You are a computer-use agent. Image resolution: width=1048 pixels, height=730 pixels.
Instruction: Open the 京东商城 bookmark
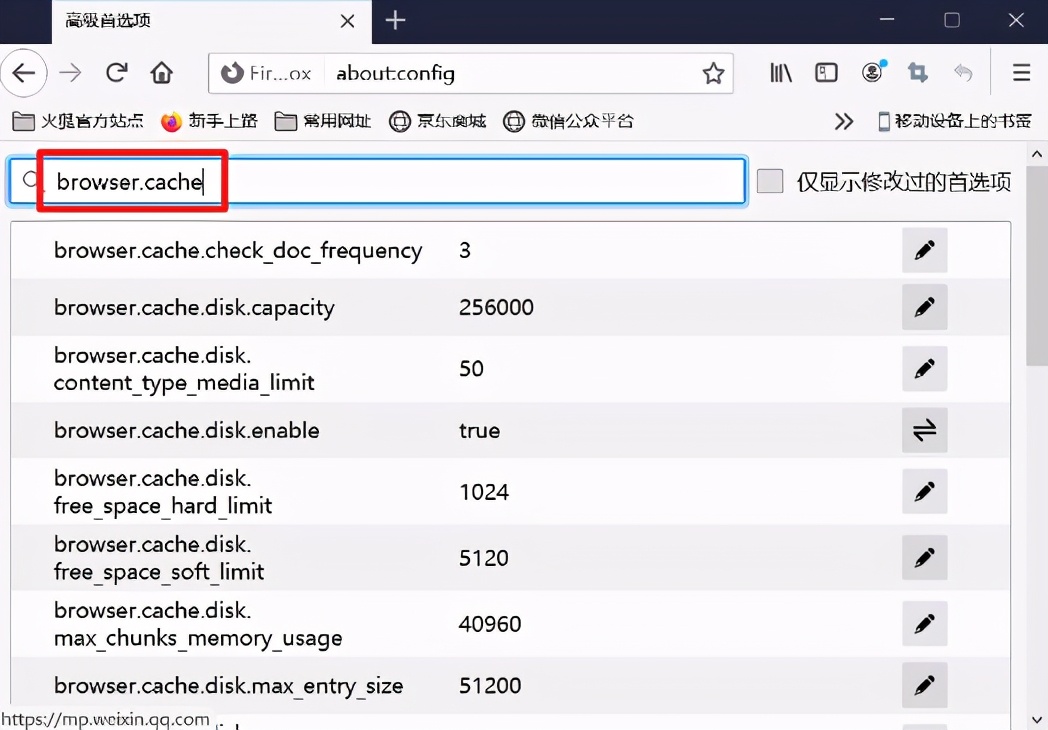(438, 121)
